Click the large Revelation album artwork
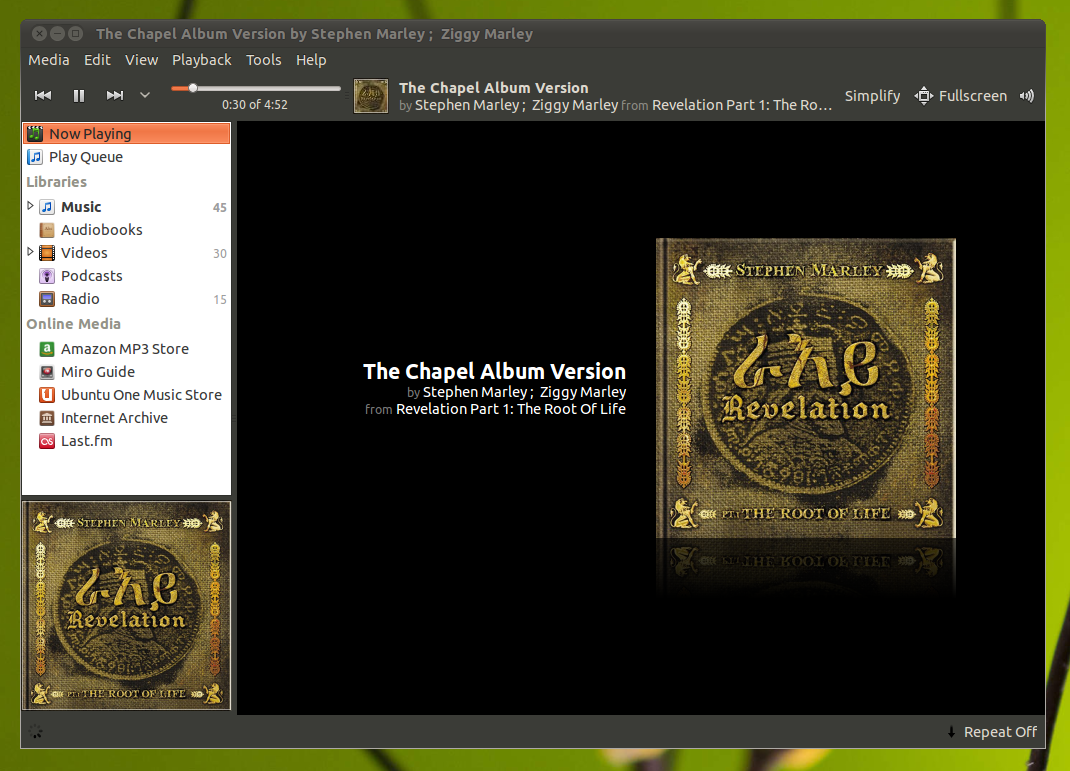Screen dimensions: 1070x771 (x=805, y=388)
